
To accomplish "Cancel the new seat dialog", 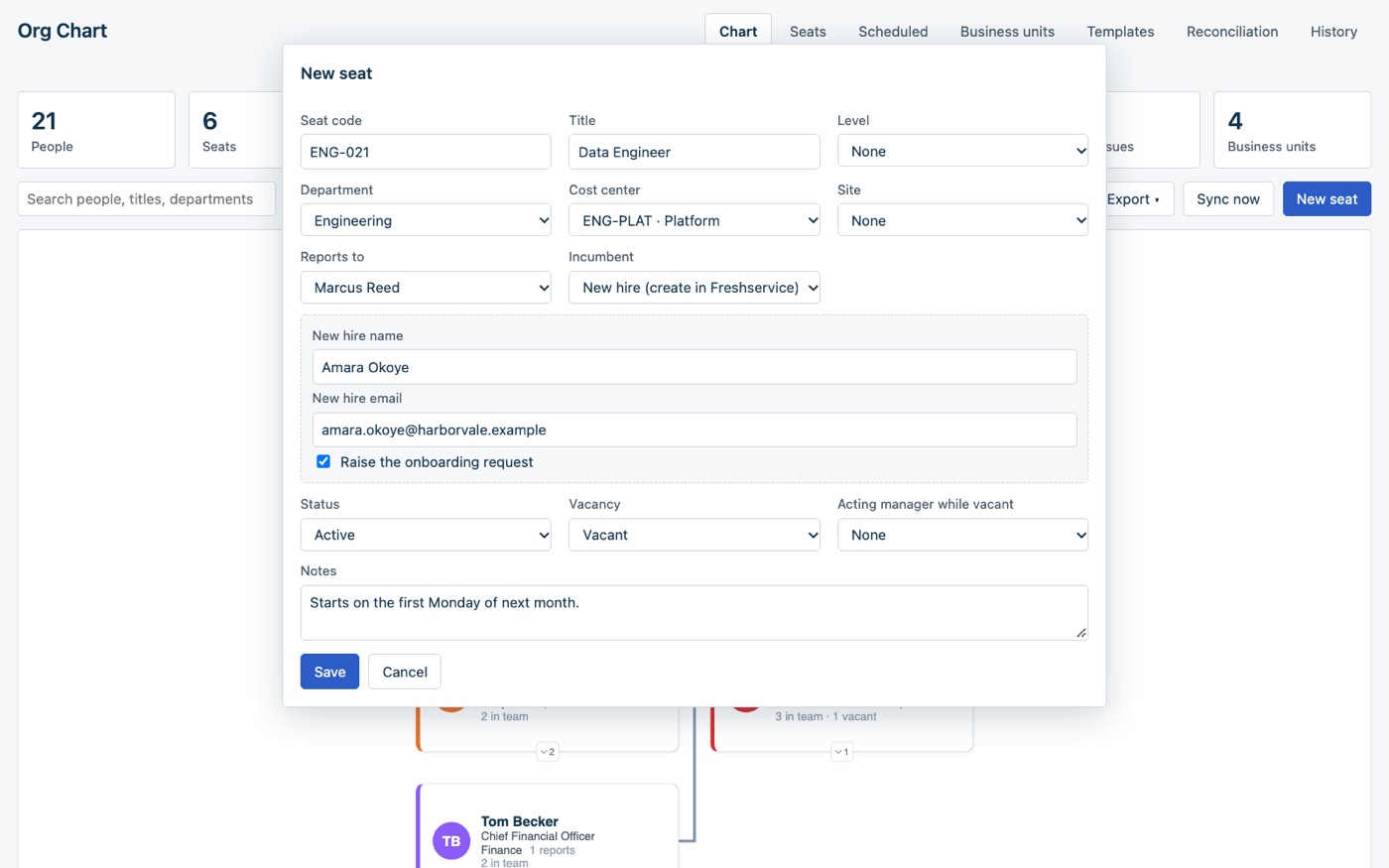I will point(405,672).
